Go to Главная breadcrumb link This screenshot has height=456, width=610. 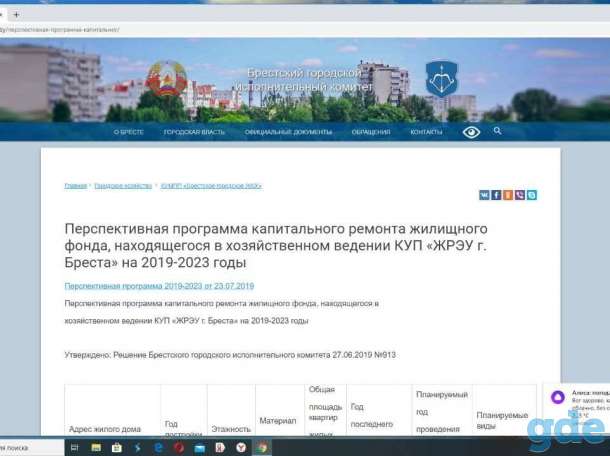[x=75, y=186]
